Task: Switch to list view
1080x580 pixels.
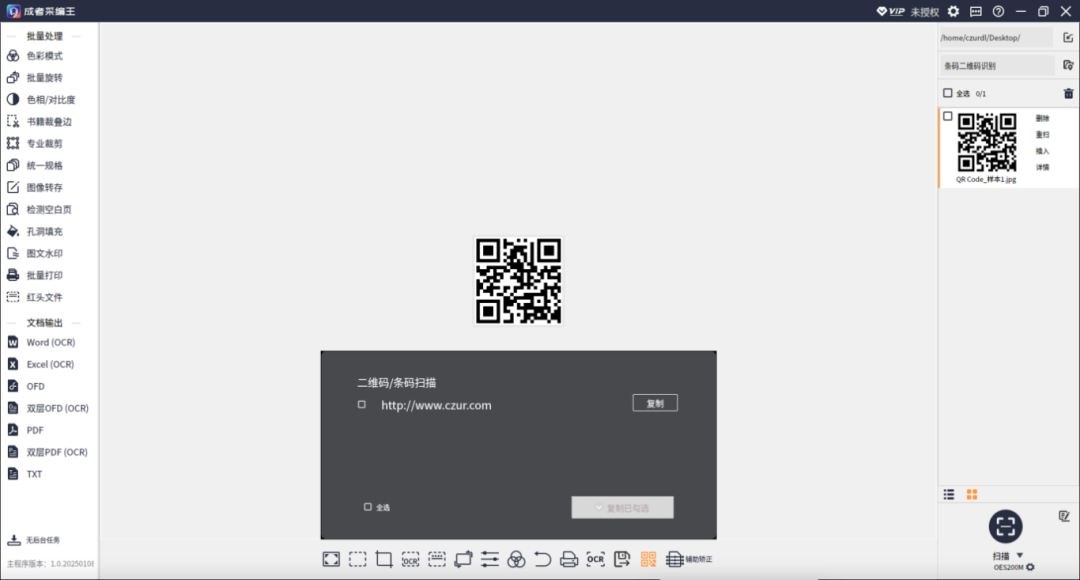Action: tap(948, 495)
